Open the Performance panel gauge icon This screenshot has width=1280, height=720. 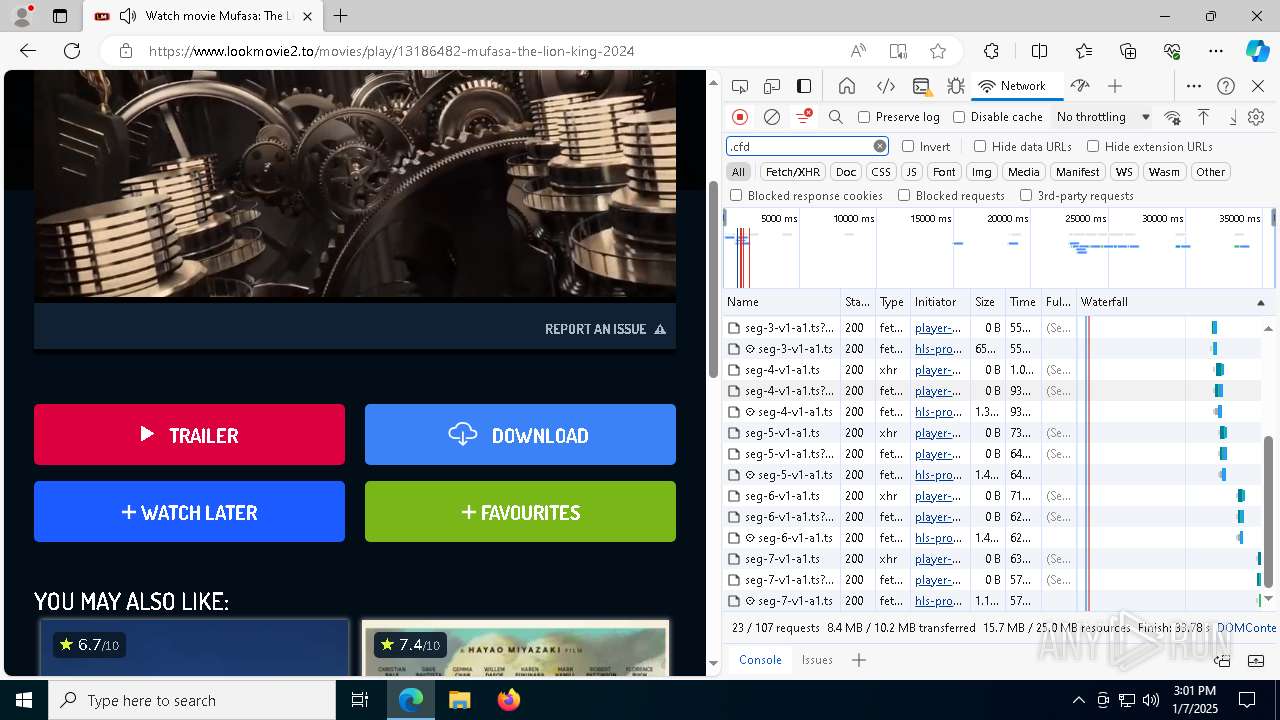pos(1079,86)
